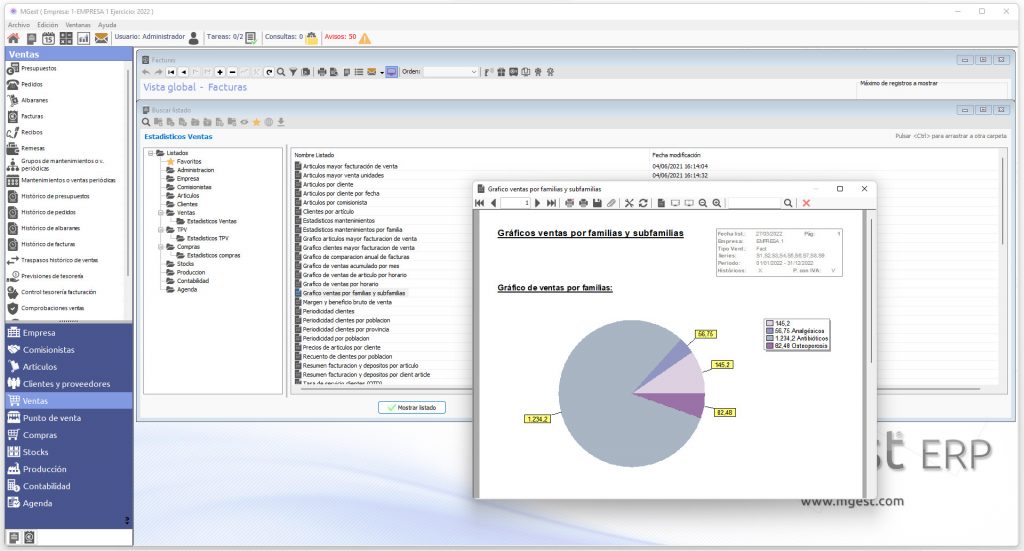Screen dimensions: 1024x551
Task: Refresh the report with the circular arrows icon
Action: click(643, 203)
